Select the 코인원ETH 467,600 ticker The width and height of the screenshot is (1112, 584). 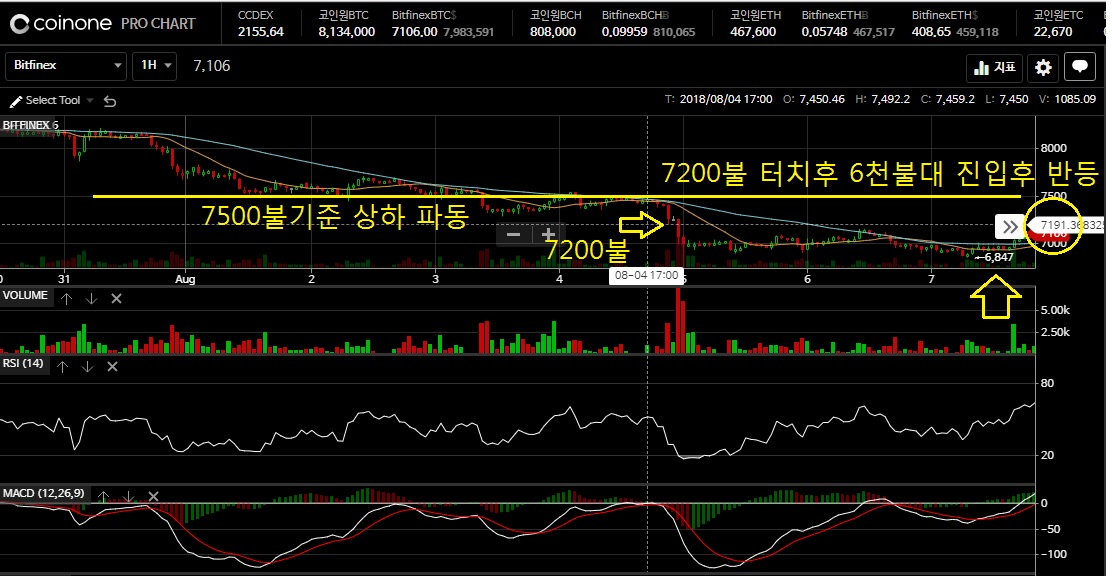click(755, 23)
